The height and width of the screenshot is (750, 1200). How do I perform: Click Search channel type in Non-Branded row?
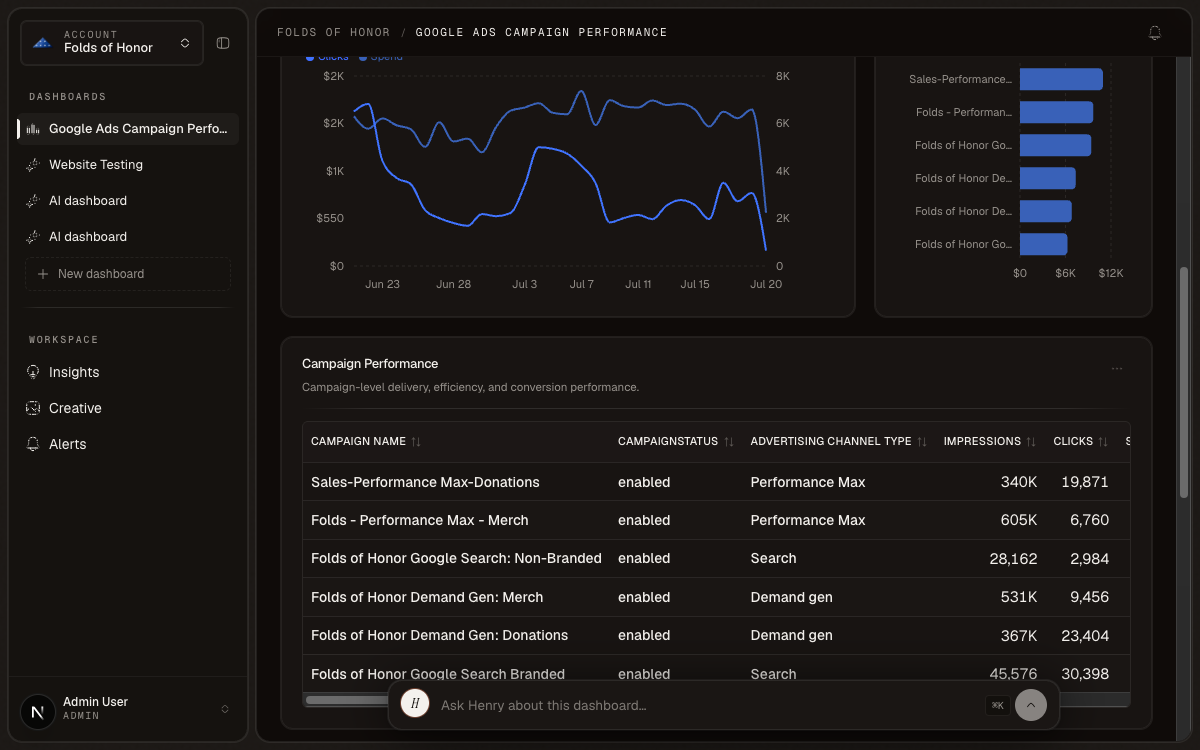point(774,558)
